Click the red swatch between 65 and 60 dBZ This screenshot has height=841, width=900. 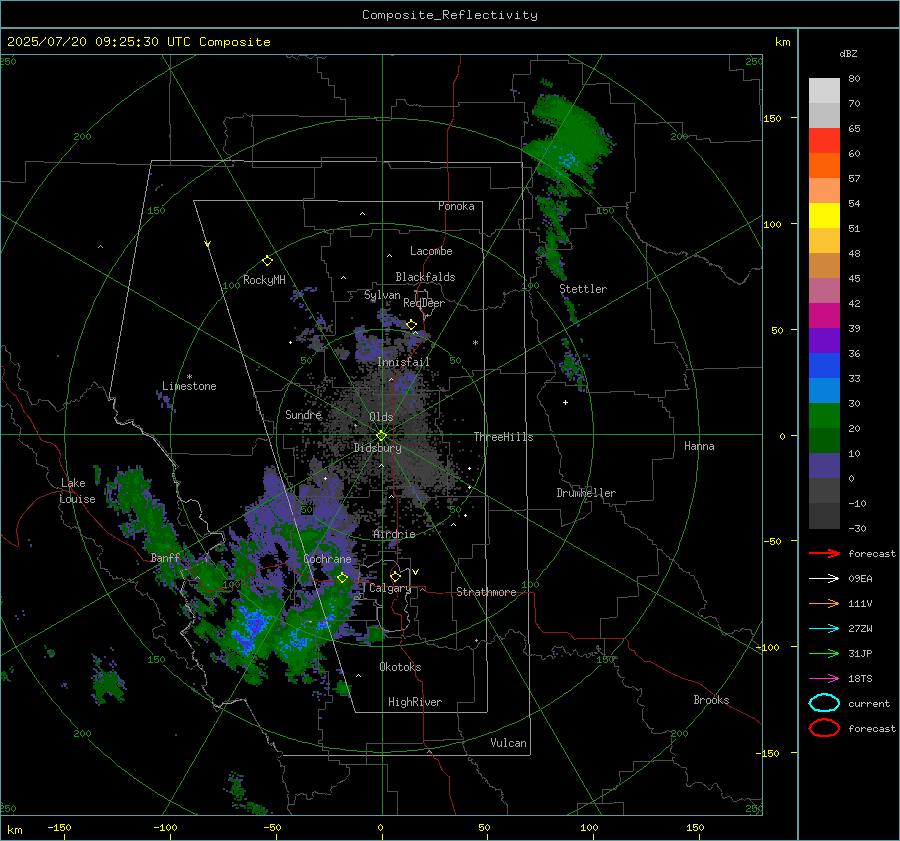pyautogui.click(x=824, y=141)
